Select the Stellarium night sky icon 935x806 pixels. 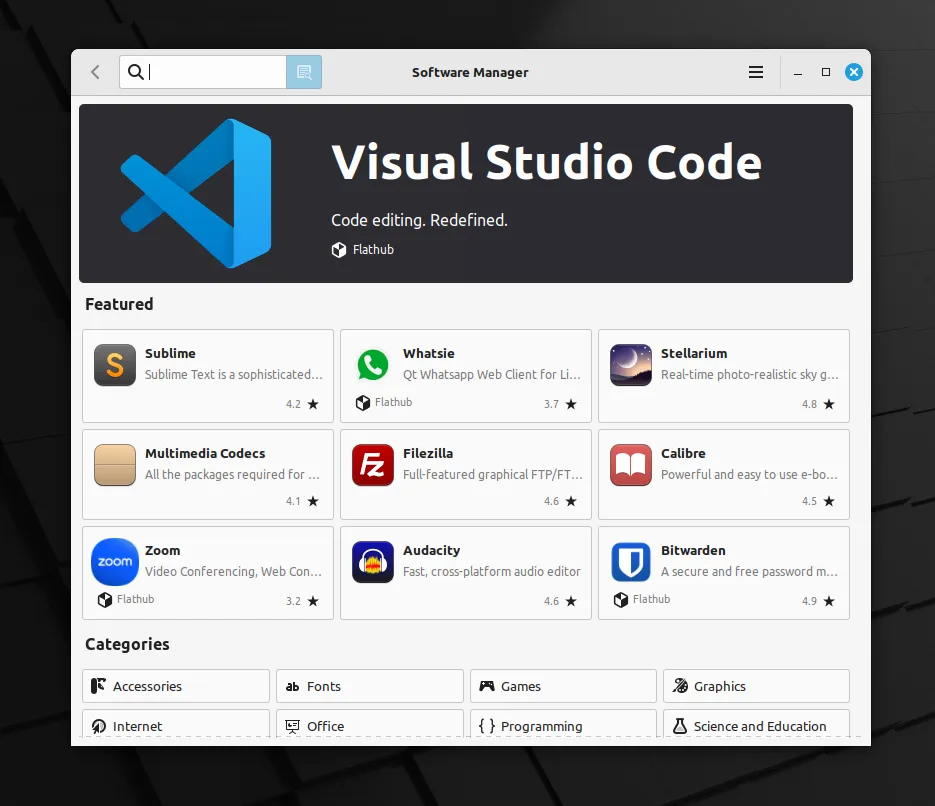(x=631, y=365)
